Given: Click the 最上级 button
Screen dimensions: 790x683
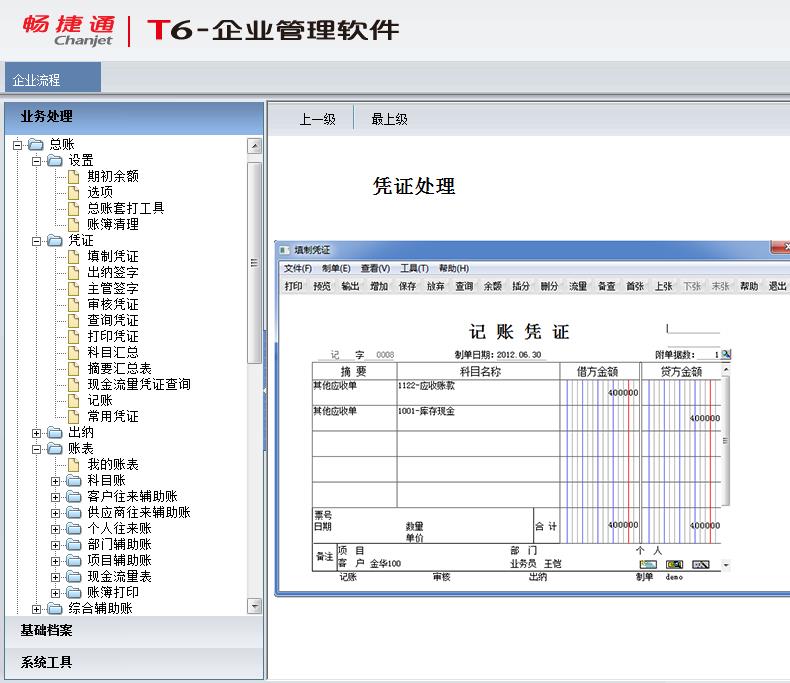Looking at the screenshot, I should tap(389, 119).
